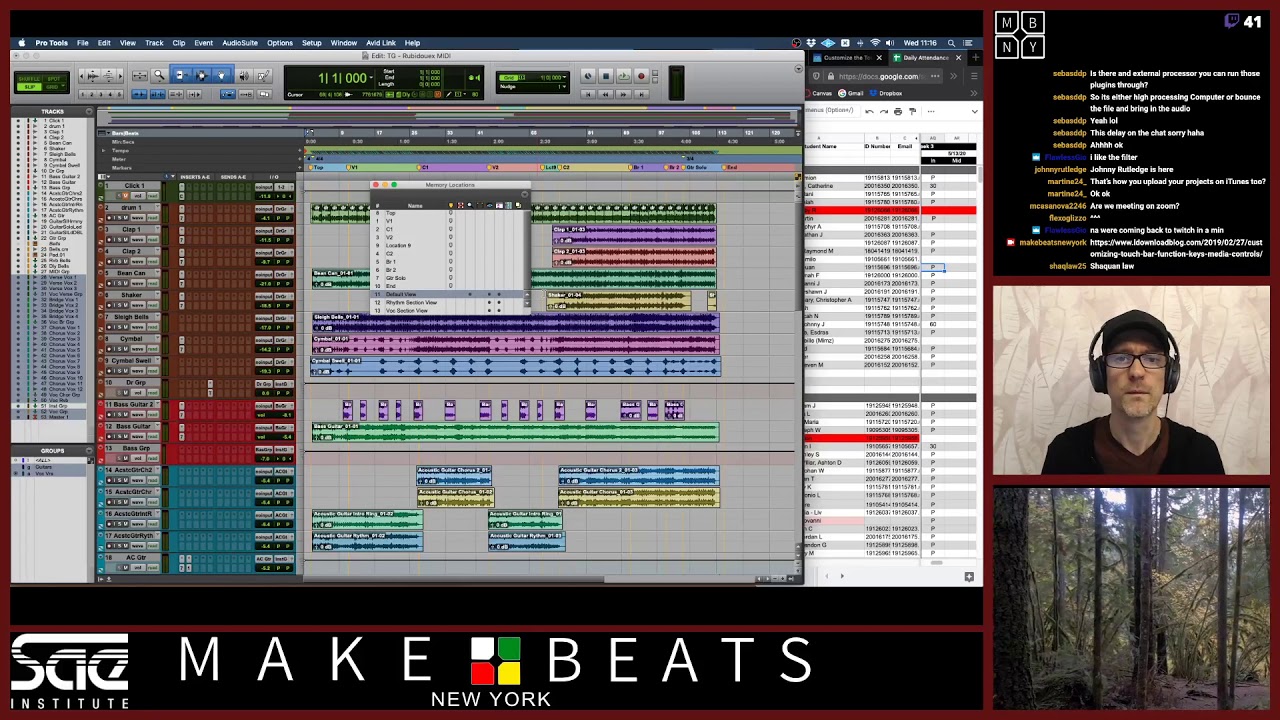Record-enable the drum 1 track
Image resolution: width=1280 pixels, height=720 pixels.
coord(109,218)
